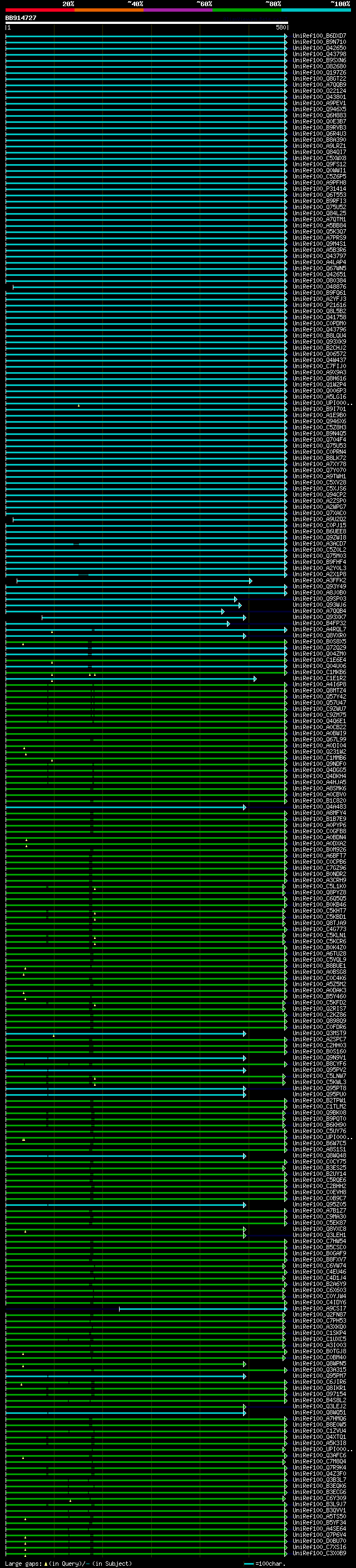The image size is (356, 1568).
Task: Select the UniRef100_C0GFB8 label
Action: (319, 832)
